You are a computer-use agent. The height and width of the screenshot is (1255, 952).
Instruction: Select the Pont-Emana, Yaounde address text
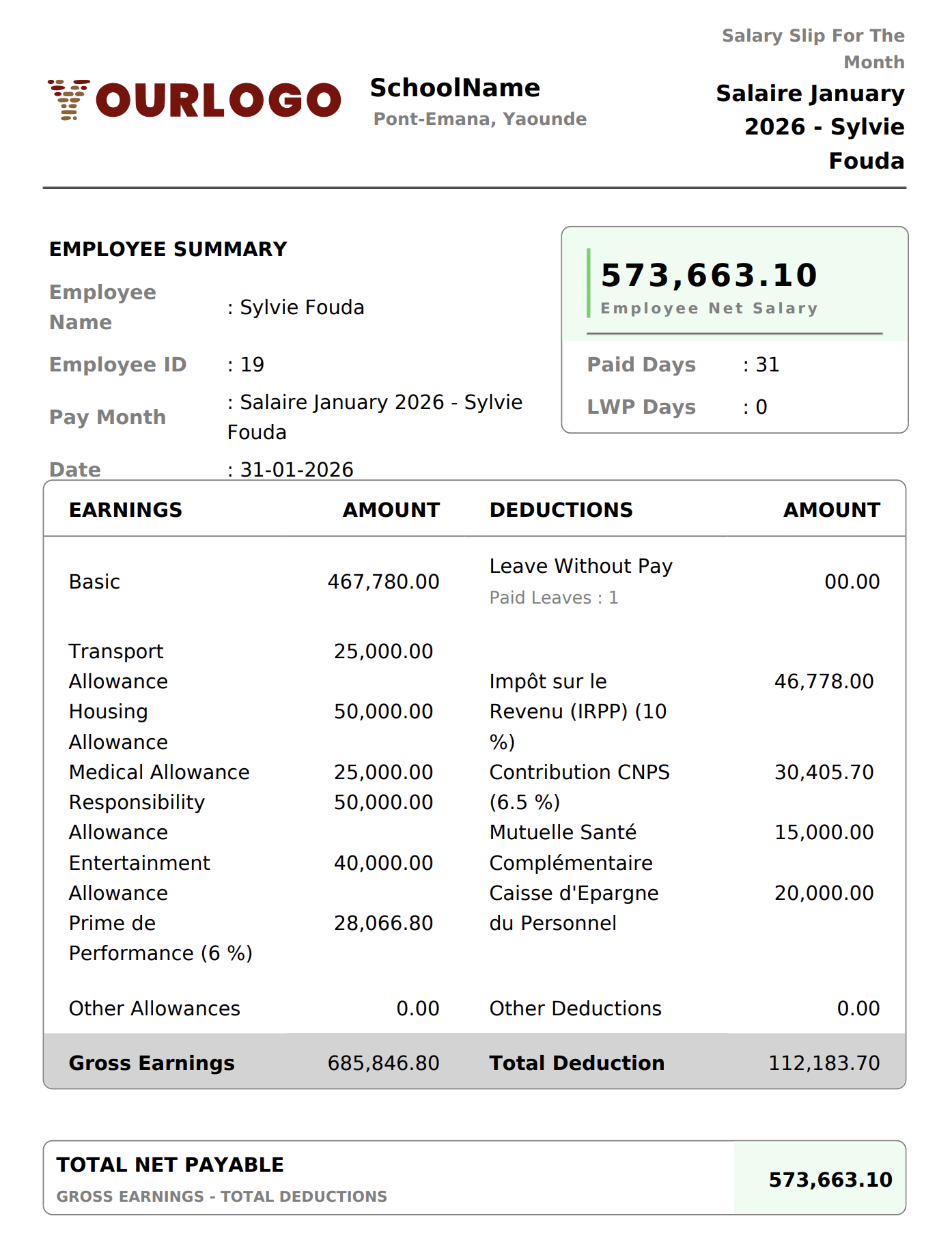pyautogui.click(x=479, y=119)
